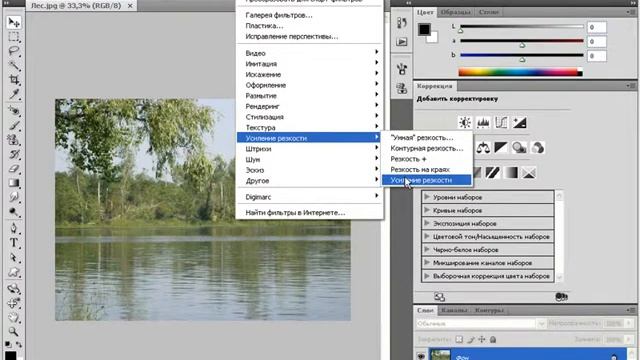The height and width of the screenshot is (360, 640).
Task: Toggle new adjustments clip to layer icon
Action: (562, 297)
